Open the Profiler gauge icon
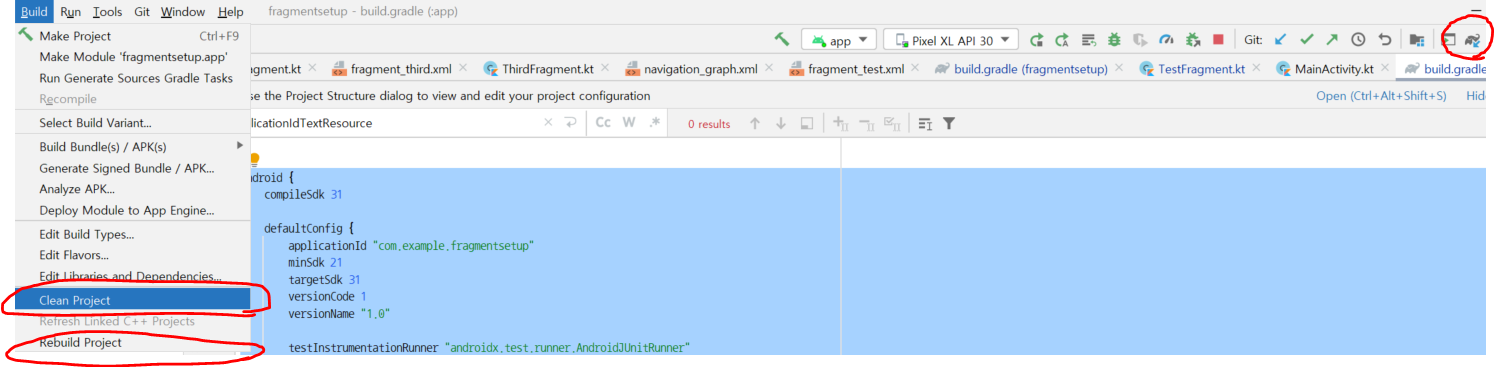The width and height of the screenshot is (1494, 367). pos(1166,40)
